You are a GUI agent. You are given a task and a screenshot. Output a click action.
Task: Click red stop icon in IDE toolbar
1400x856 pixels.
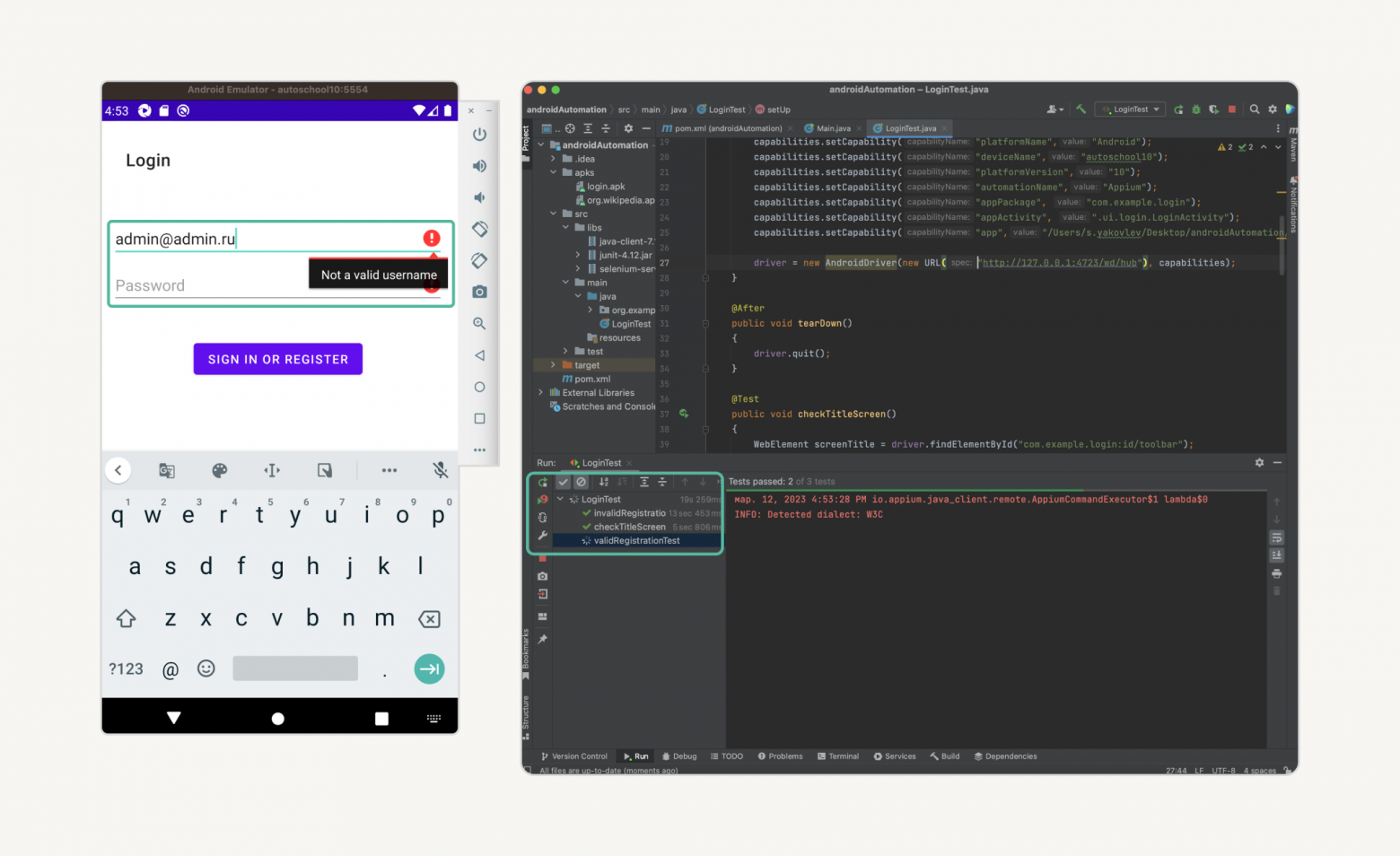click(x=1232, y=109)
